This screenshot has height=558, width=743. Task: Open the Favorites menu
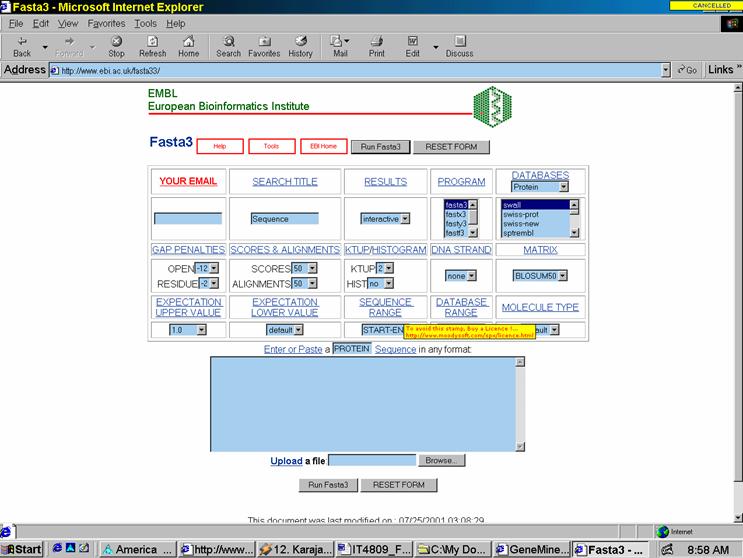(x=106, y=24)
